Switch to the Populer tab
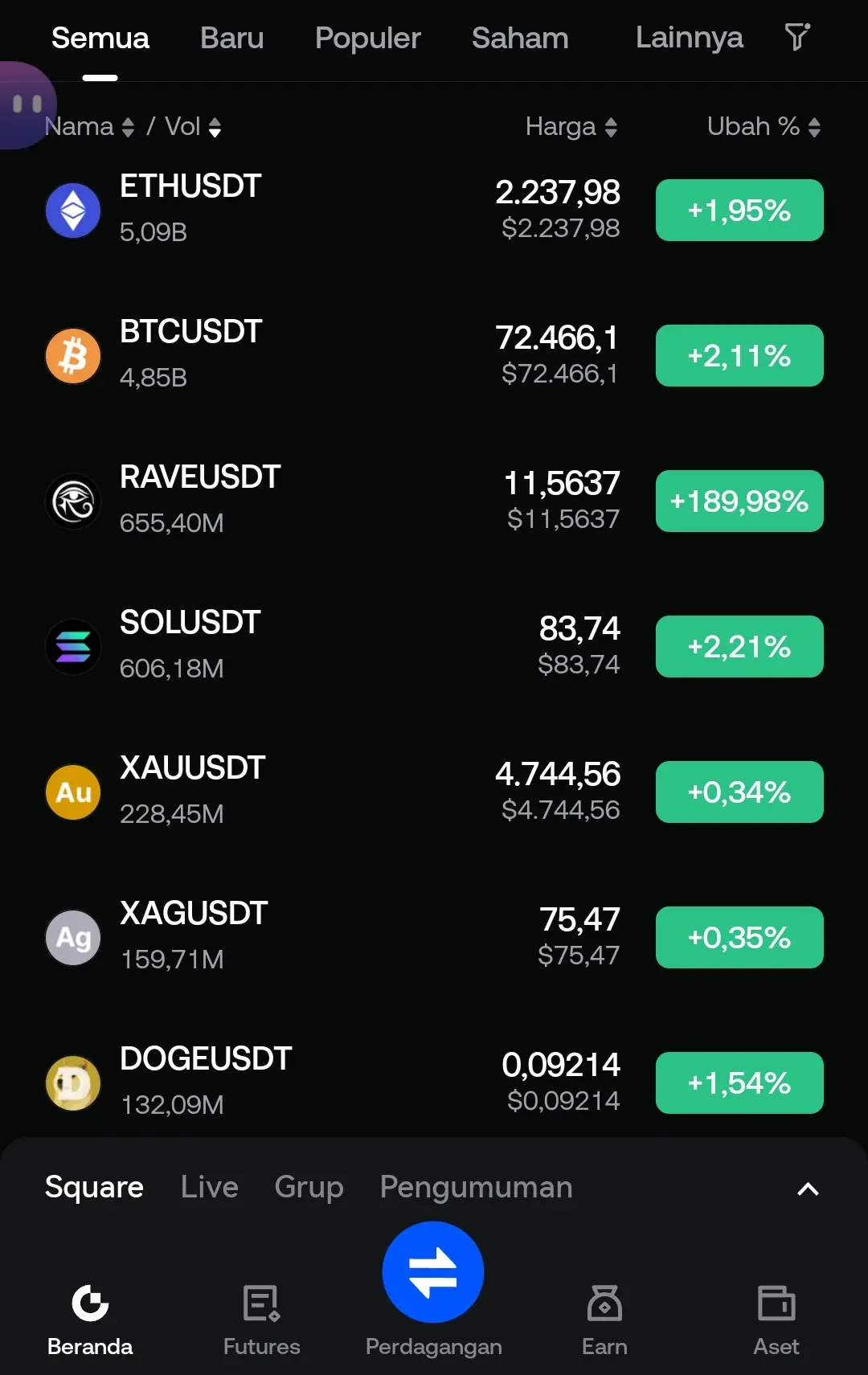Viewport: 868px width, 1375px height. (367, 38)
